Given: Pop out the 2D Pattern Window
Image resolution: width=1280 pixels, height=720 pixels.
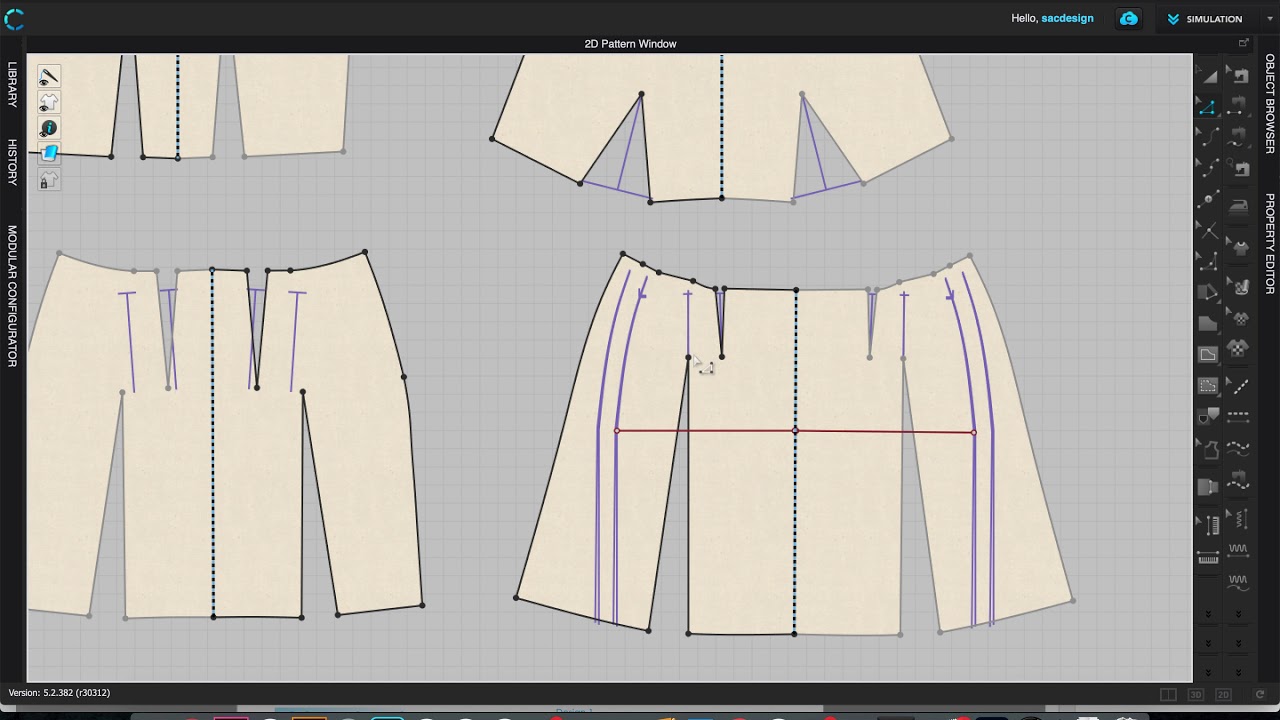Looking at the screenshot, I should coord(1243,43).
